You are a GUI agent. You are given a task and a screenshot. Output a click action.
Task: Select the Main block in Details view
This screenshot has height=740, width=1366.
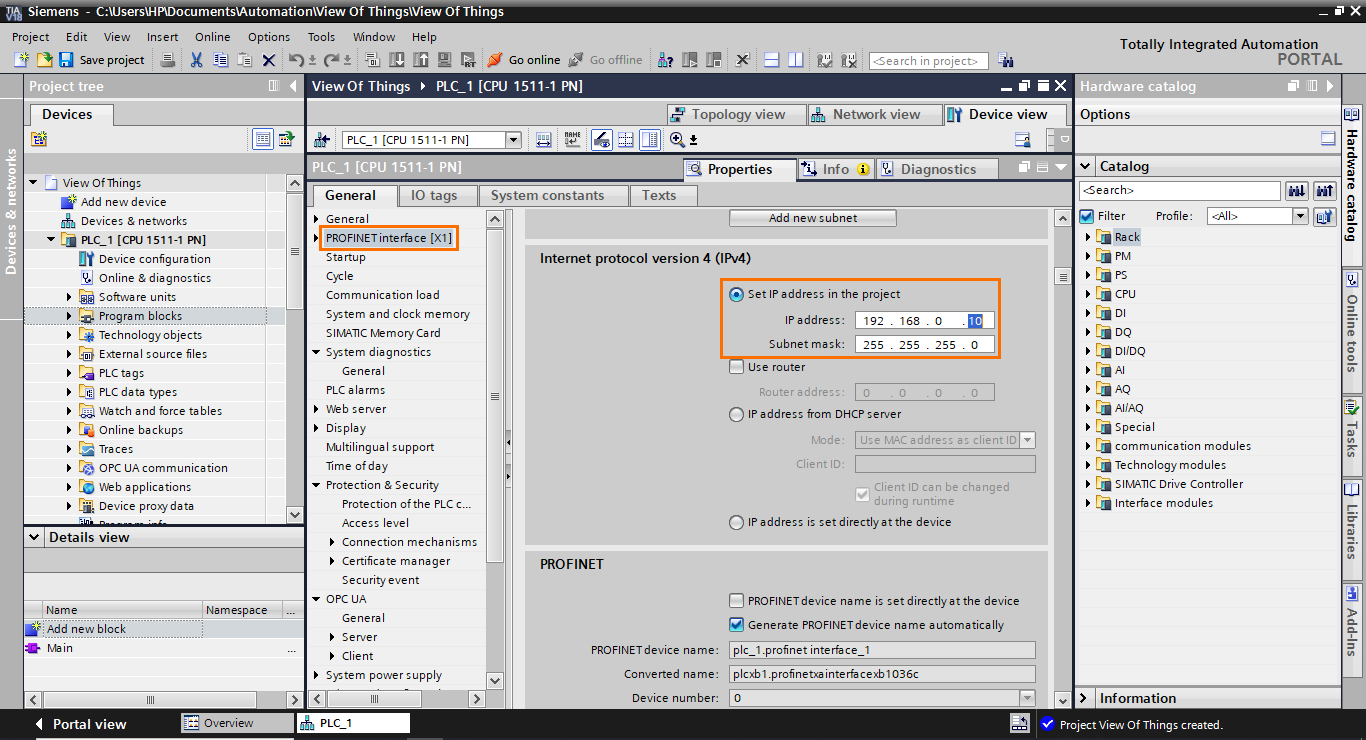click(60, 648)
